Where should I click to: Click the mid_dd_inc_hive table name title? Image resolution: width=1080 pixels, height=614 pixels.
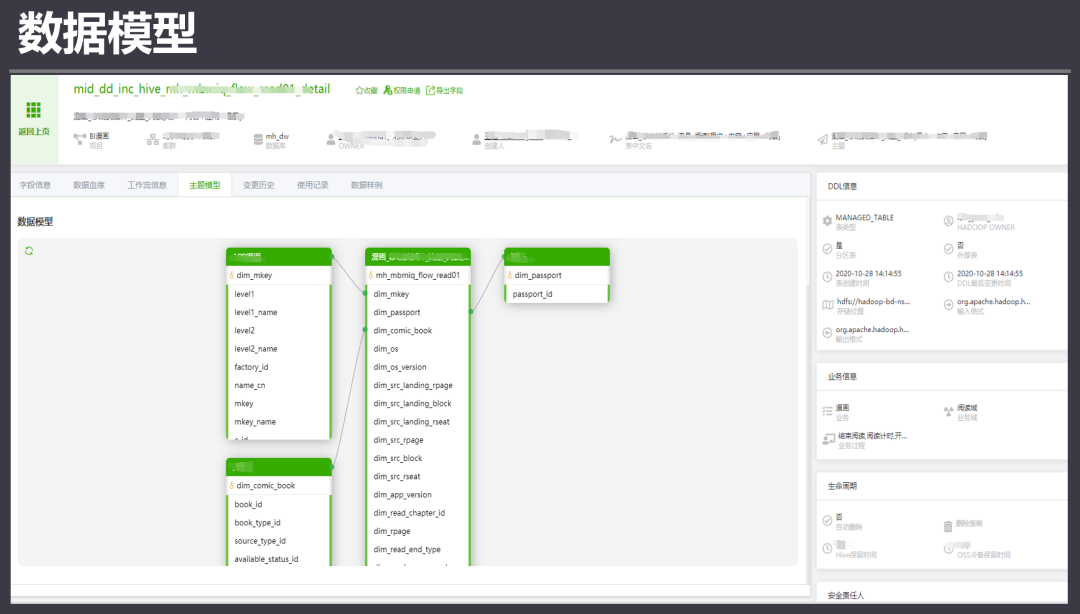[202, 89]
